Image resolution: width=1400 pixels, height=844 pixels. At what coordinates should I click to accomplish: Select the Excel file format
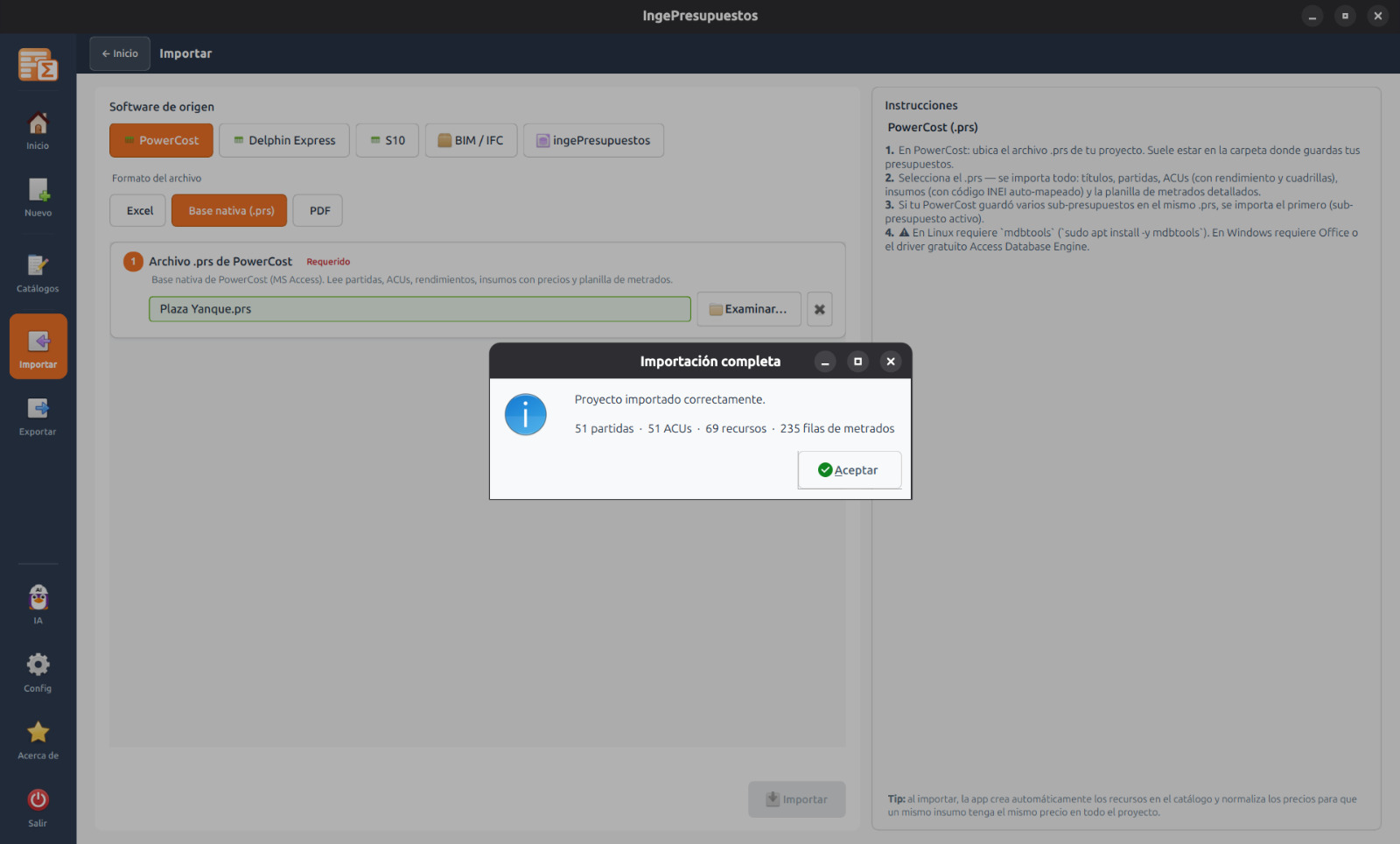[137, 210]
